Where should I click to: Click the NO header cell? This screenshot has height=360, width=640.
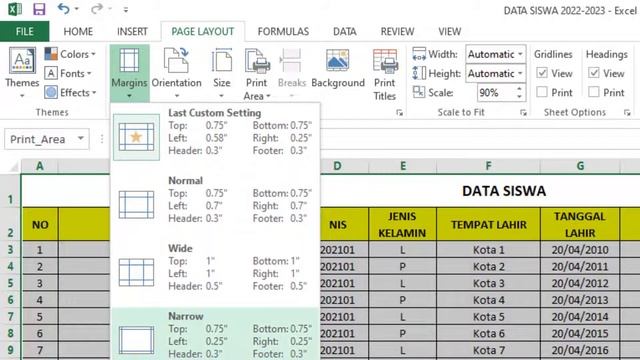tap(40, 224)
